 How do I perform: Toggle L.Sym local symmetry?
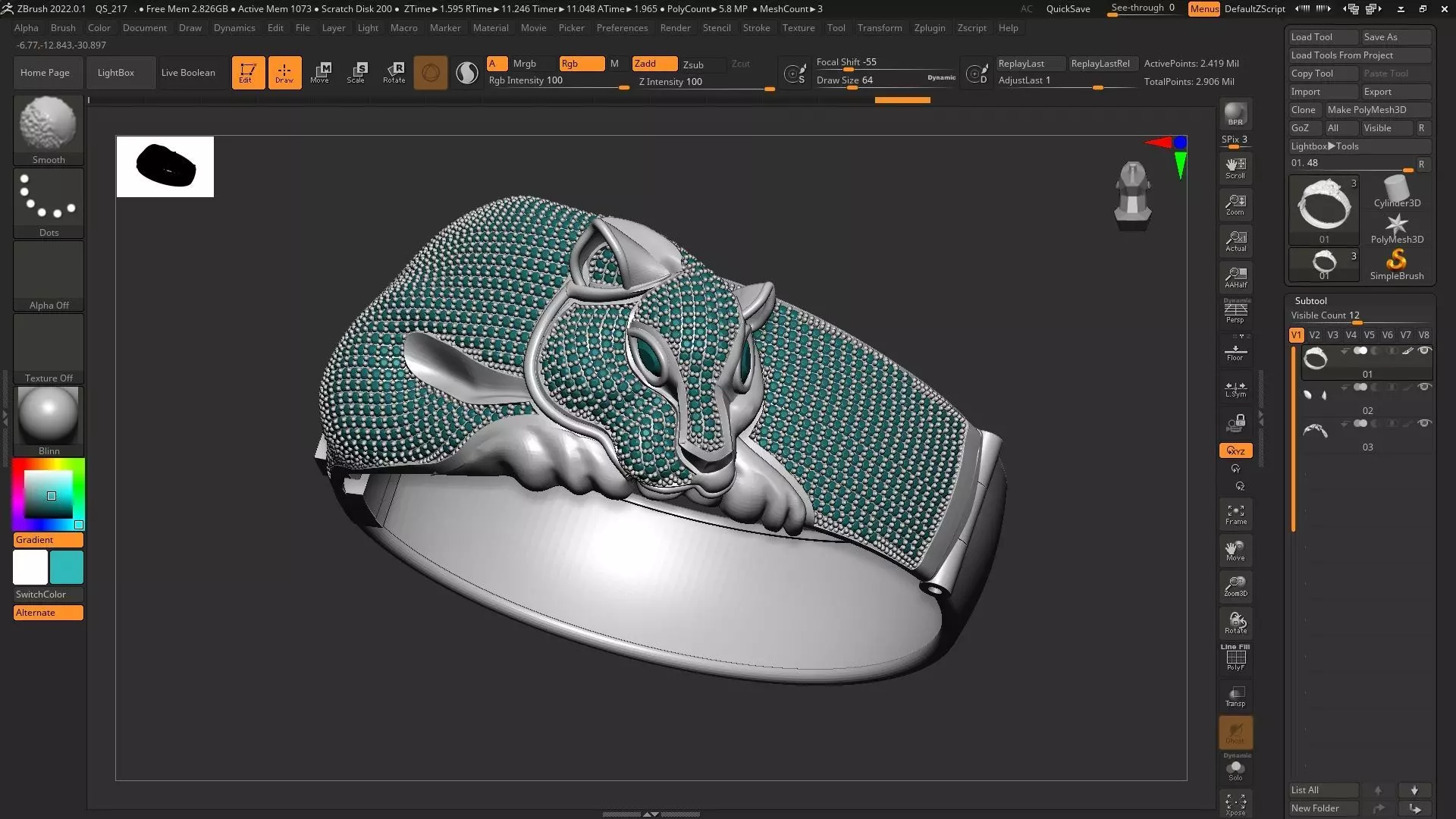1235,389
